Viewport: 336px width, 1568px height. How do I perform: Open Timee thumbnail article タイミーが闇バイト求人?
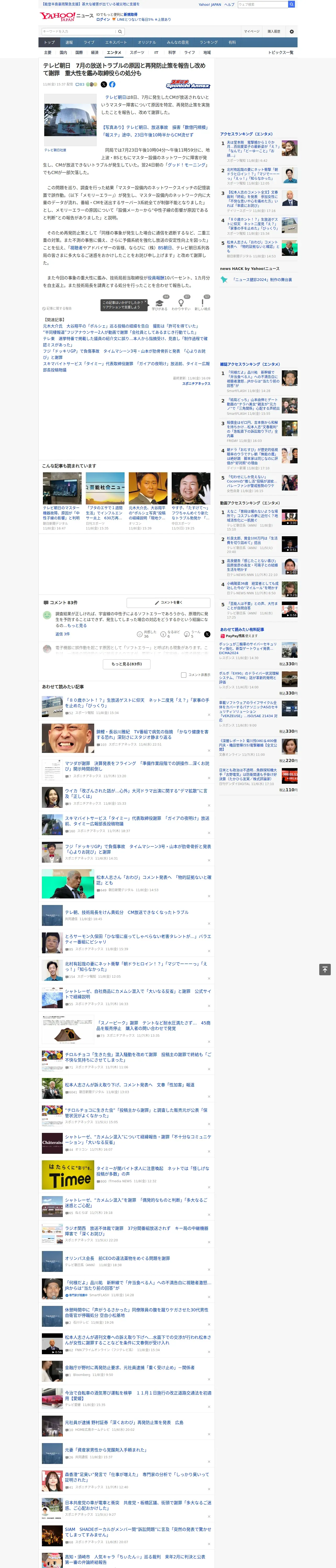point(153,1171)
